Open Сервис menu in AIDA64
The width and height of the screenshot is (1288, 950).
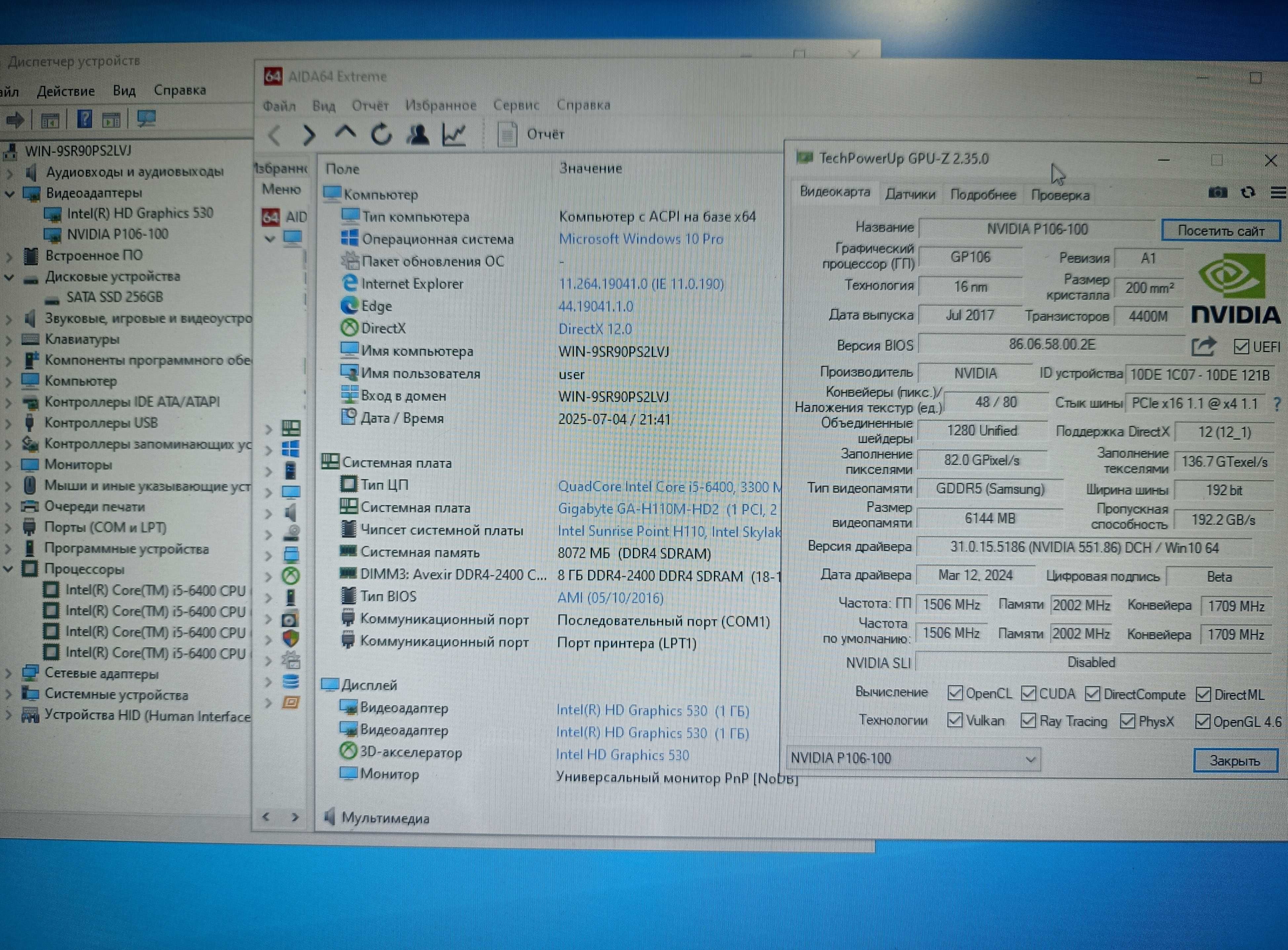coord(516,105)
